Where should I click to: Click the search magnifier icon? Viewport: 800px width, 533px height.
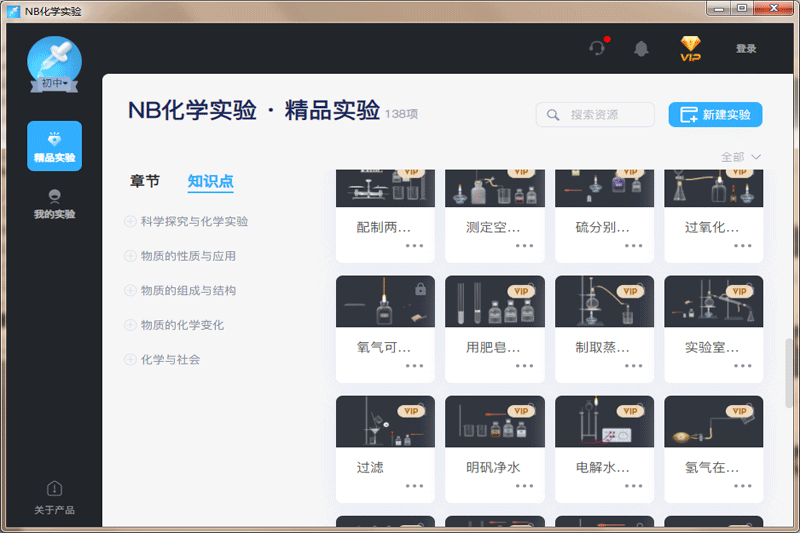coord(553,115)
